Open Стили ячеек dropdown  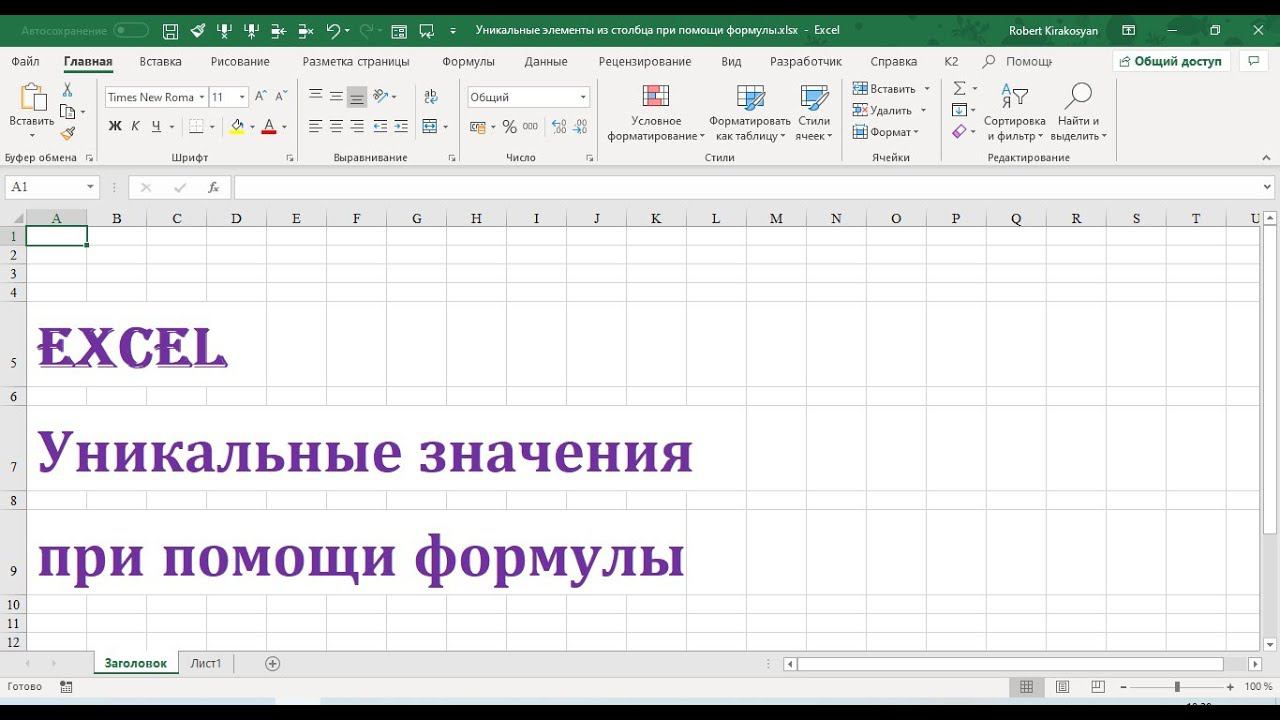(814, 113)
